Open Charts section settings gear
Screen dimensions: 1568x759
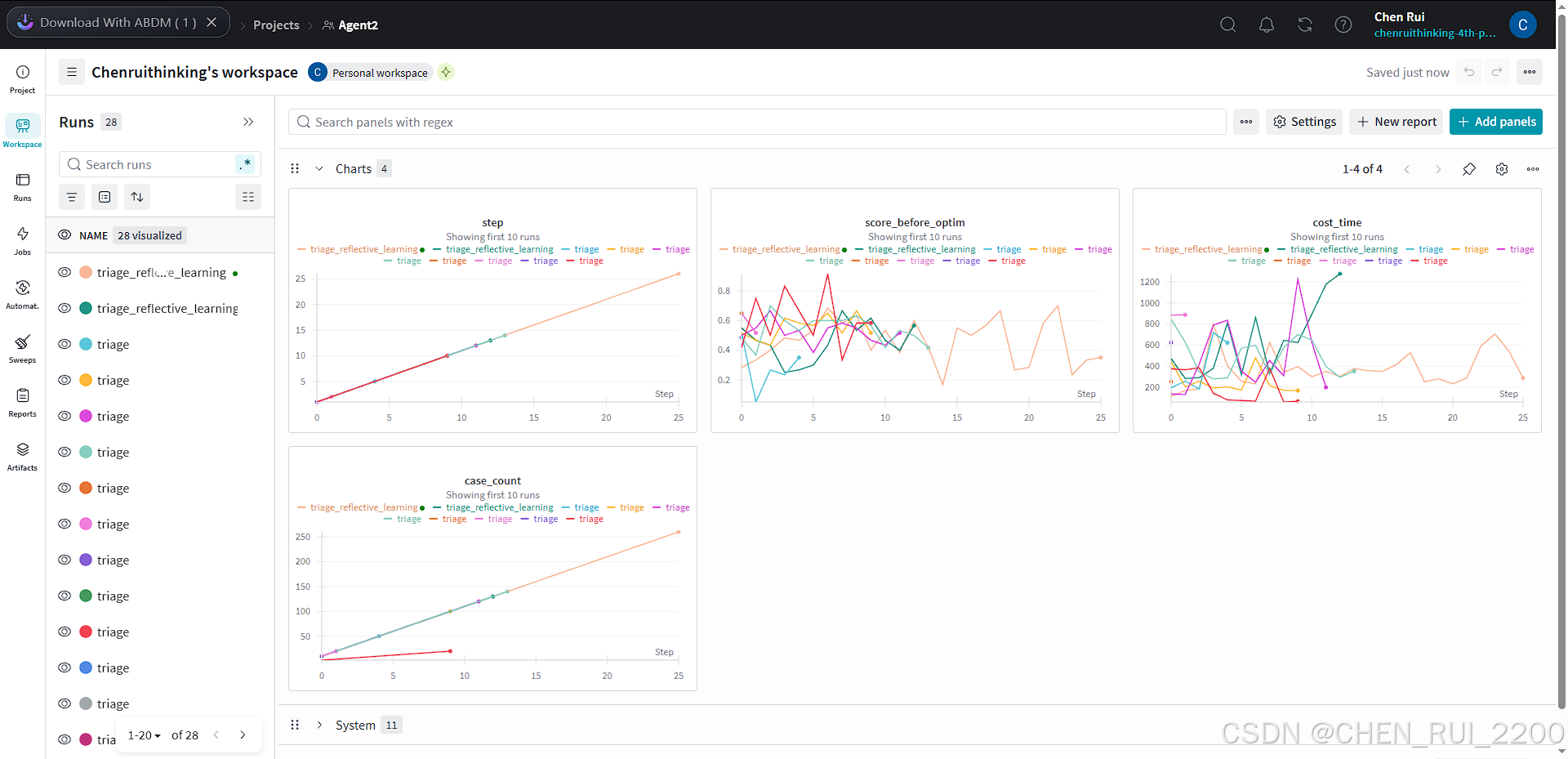pos(1502,169)
